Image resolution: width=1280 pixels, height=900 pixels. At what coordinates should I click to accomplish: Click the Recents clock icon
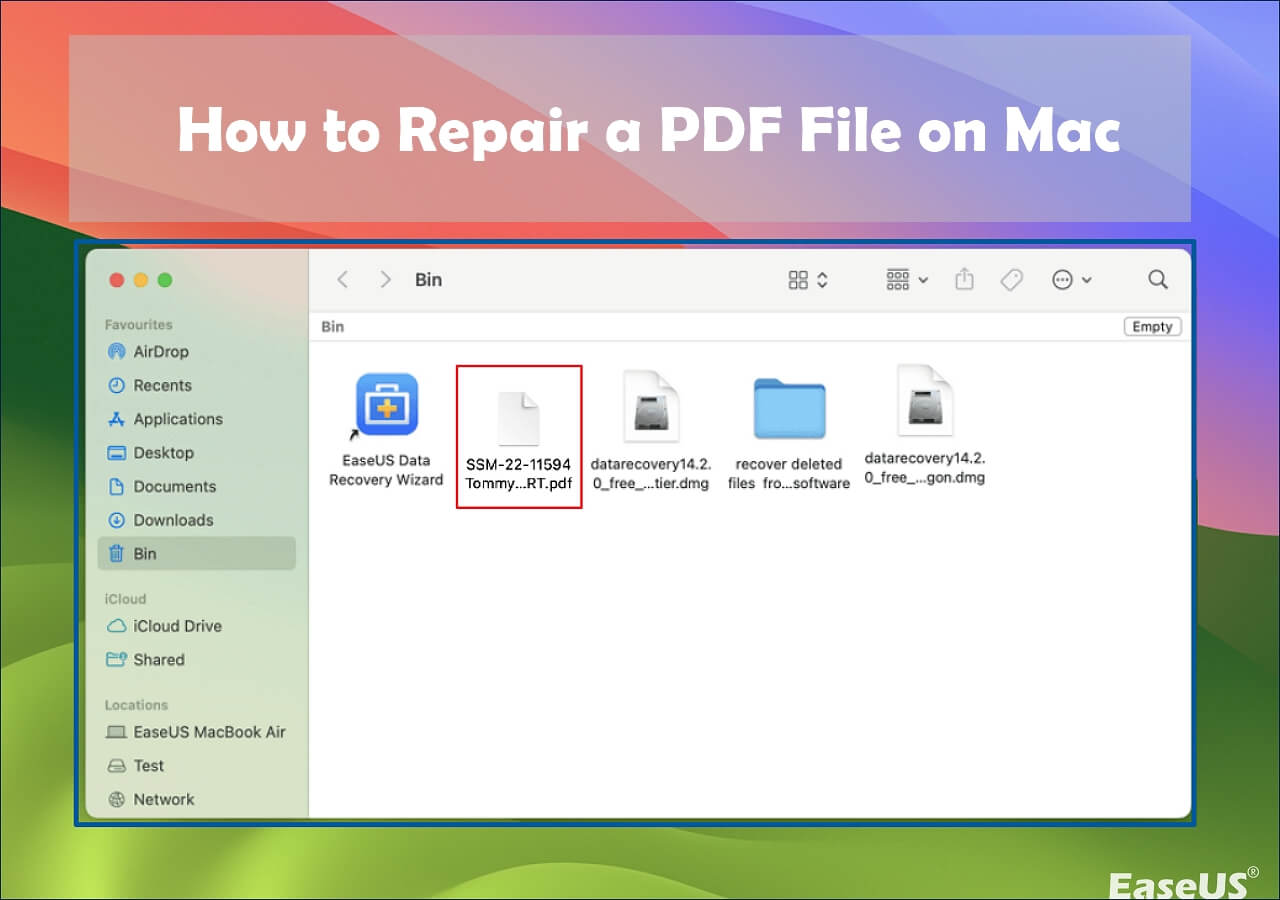click(116, 386)
